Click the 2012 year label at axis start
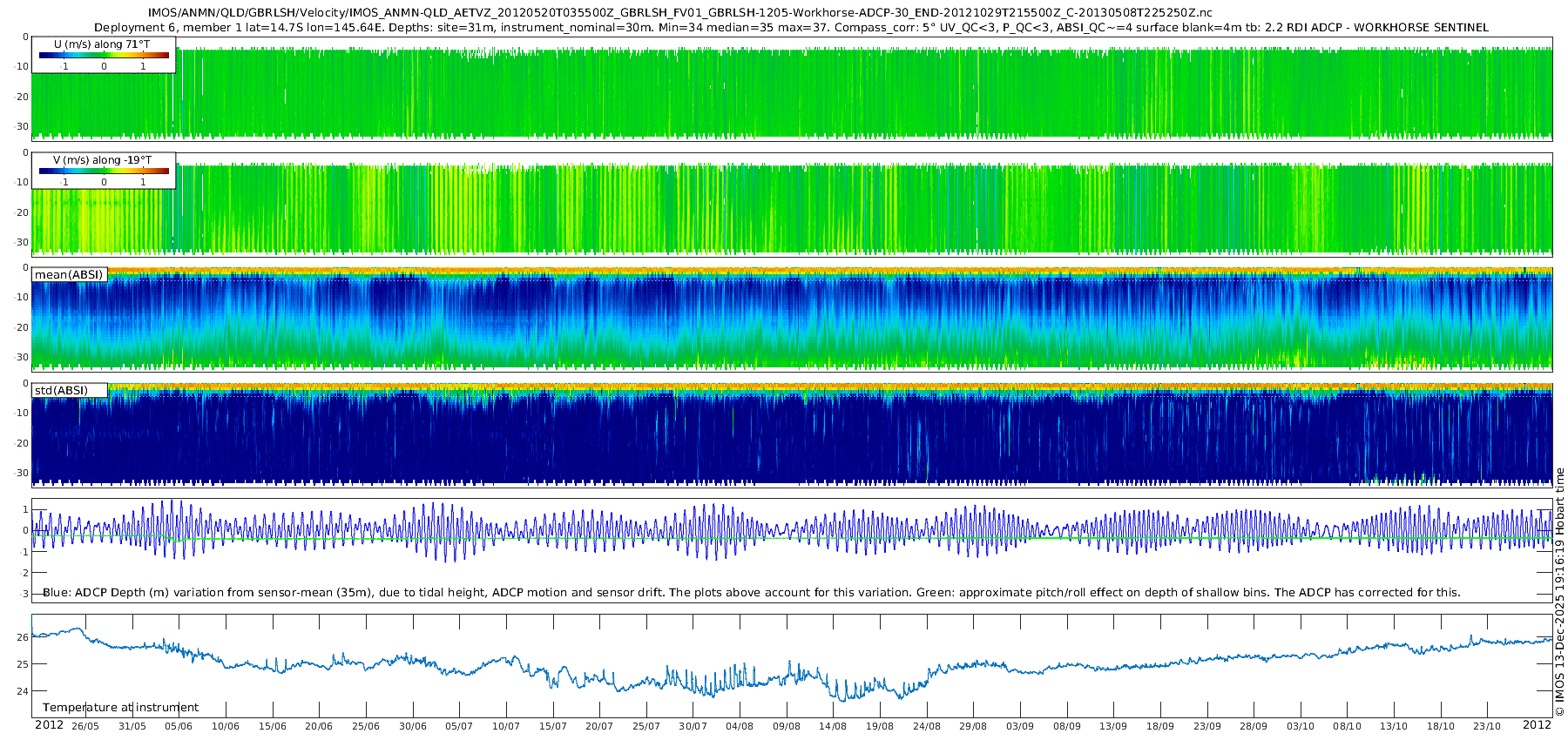 tap(49, 725)
